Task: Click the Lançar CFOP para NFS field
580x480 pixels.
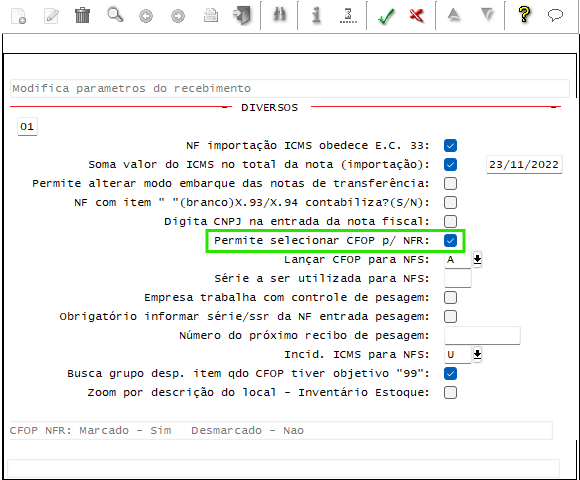Action: [x=458, y=259]
